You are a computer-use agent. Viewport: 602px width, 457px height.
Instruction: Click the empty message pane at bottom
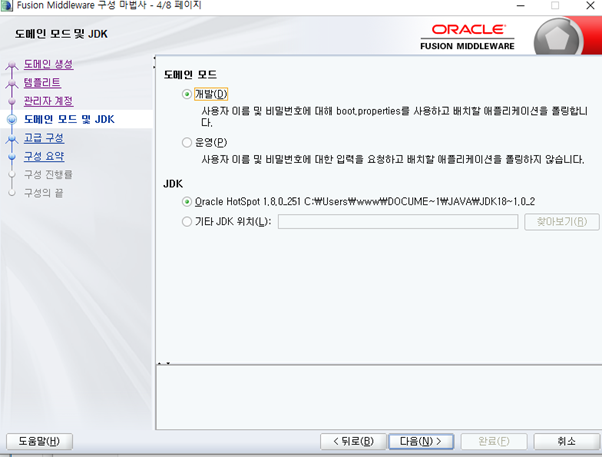click(x=379, y=397)
